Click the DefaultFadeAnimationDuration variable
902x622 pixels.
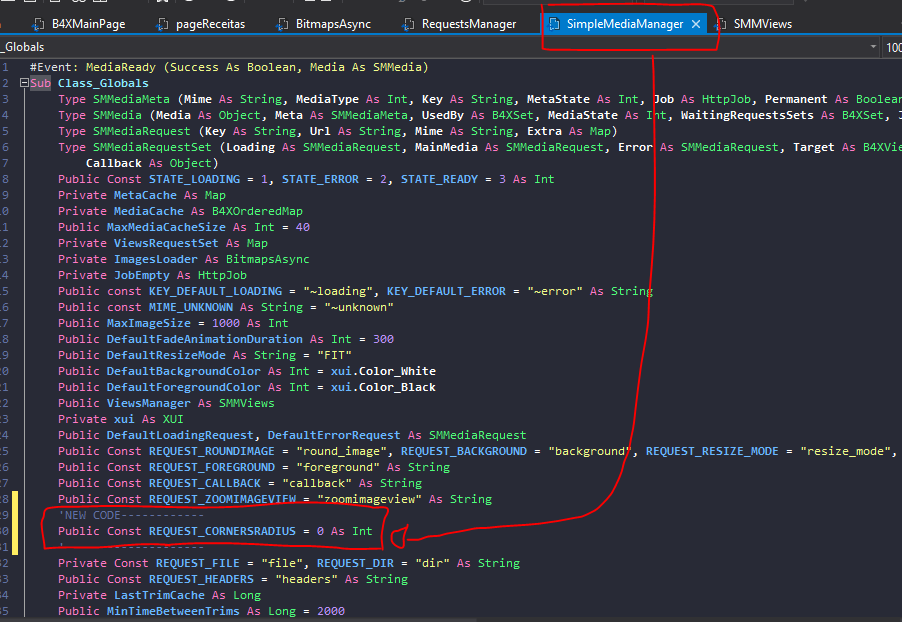coord(204,339)
